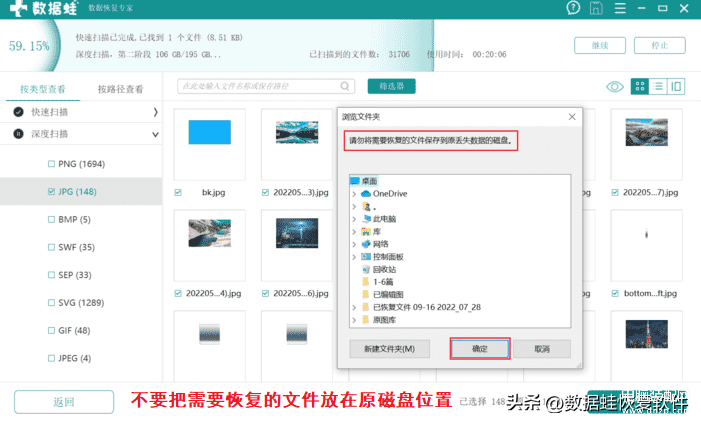Viewport: 701px width, 424px height.
Task: Open the hamburger menu icon in title bar
Action: [x=620, y=8]
